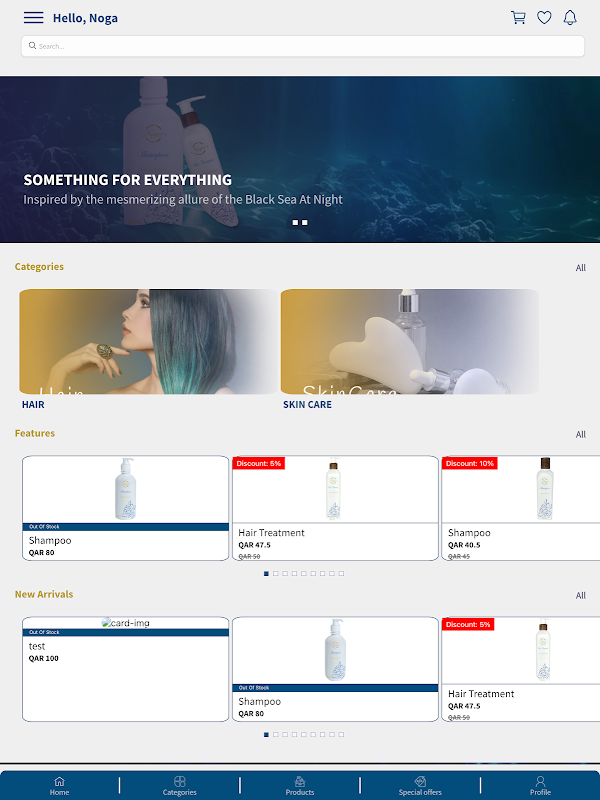View All new arrivals link

tap(581, 595)
